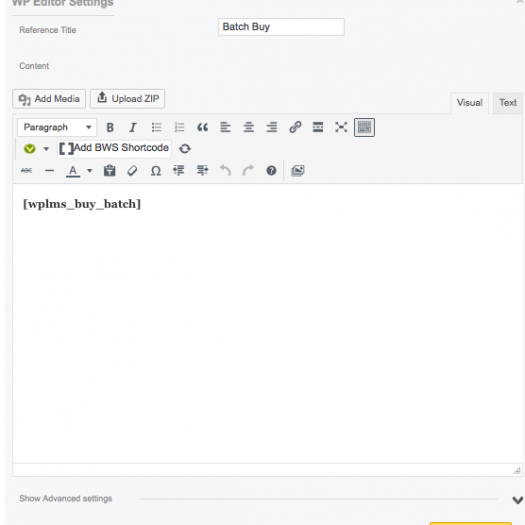The image size is (525, 525).
Task: Open keyboard shortcuts help question icon
Action: (x=271, y=171)
